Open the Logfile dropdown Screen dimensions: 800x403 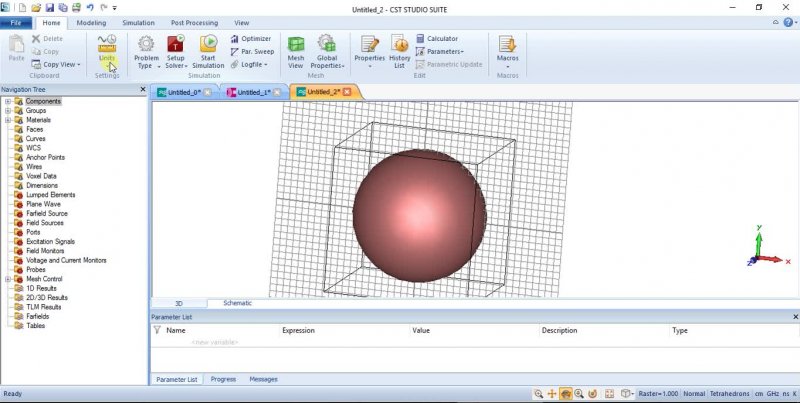(x=249, y=64)
